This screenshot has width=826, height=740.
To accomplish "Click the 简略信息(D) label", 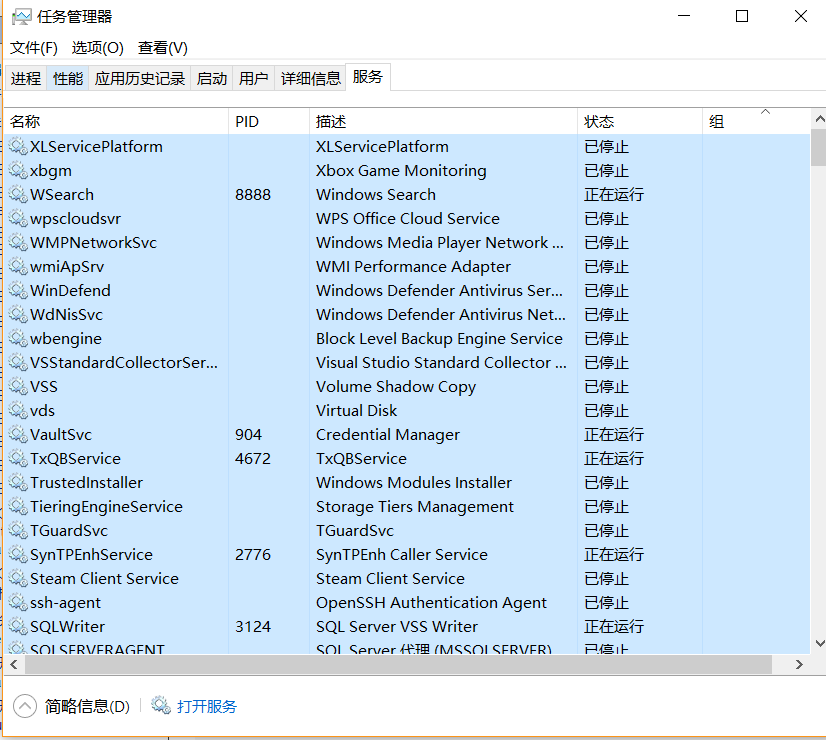I will tap(87, 706).
